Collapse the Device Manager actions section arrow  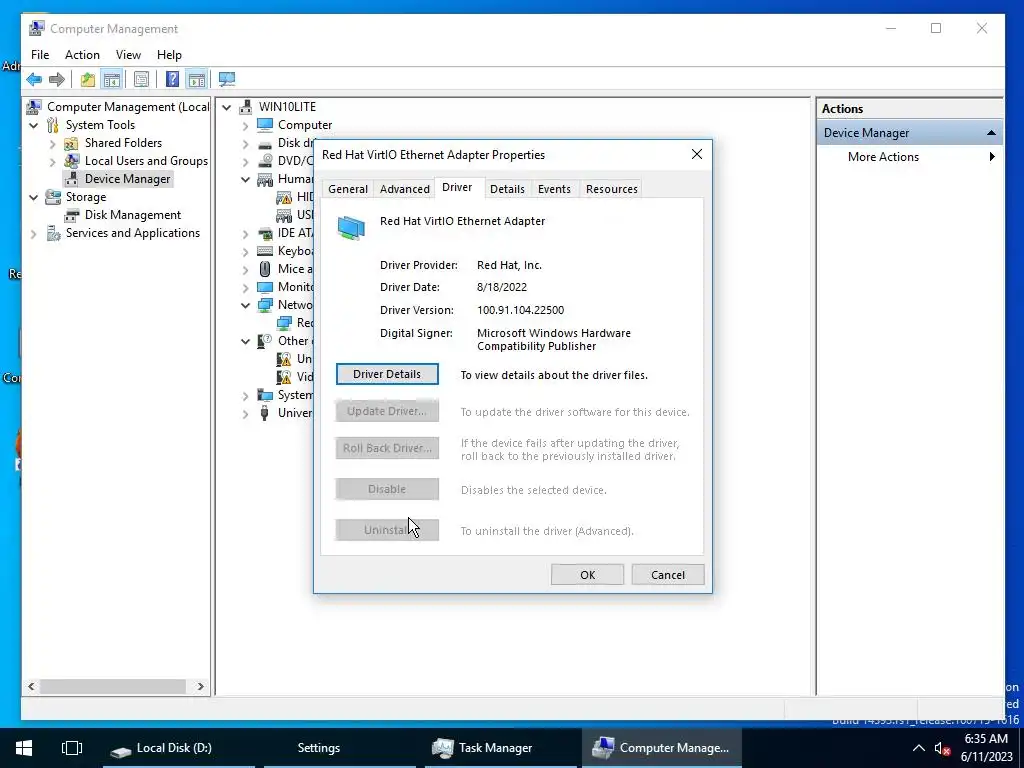(x=991, y=133)
